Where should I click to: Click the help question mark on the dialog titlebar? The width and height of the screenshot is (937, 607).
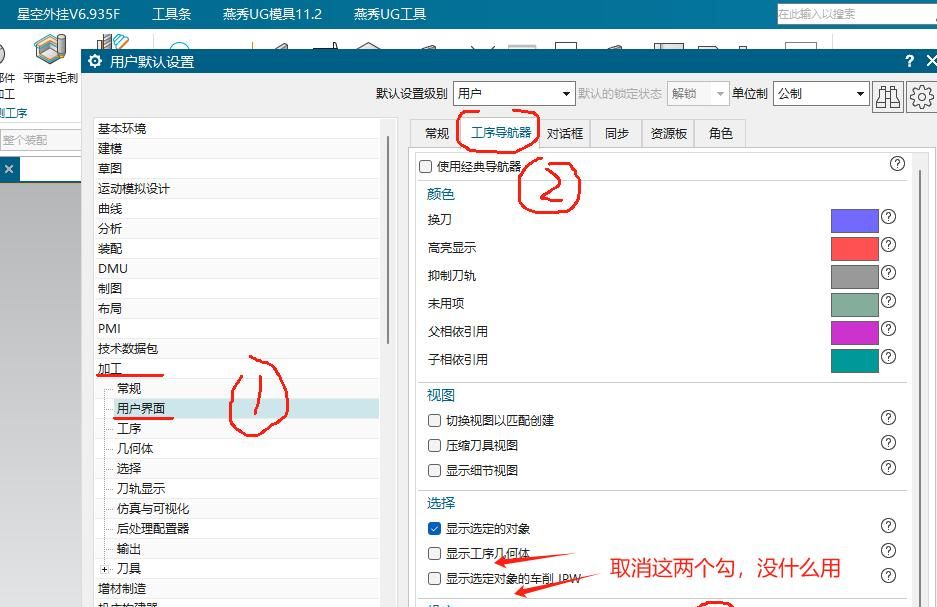coord(908,60)
